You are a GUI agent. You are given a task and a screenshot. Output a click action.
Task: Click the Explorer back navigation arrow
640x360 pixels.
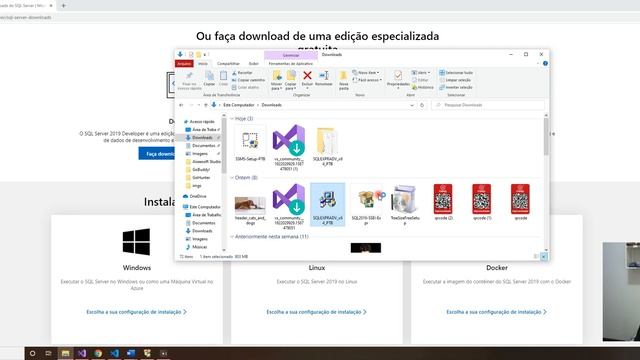tap(181, 105)
